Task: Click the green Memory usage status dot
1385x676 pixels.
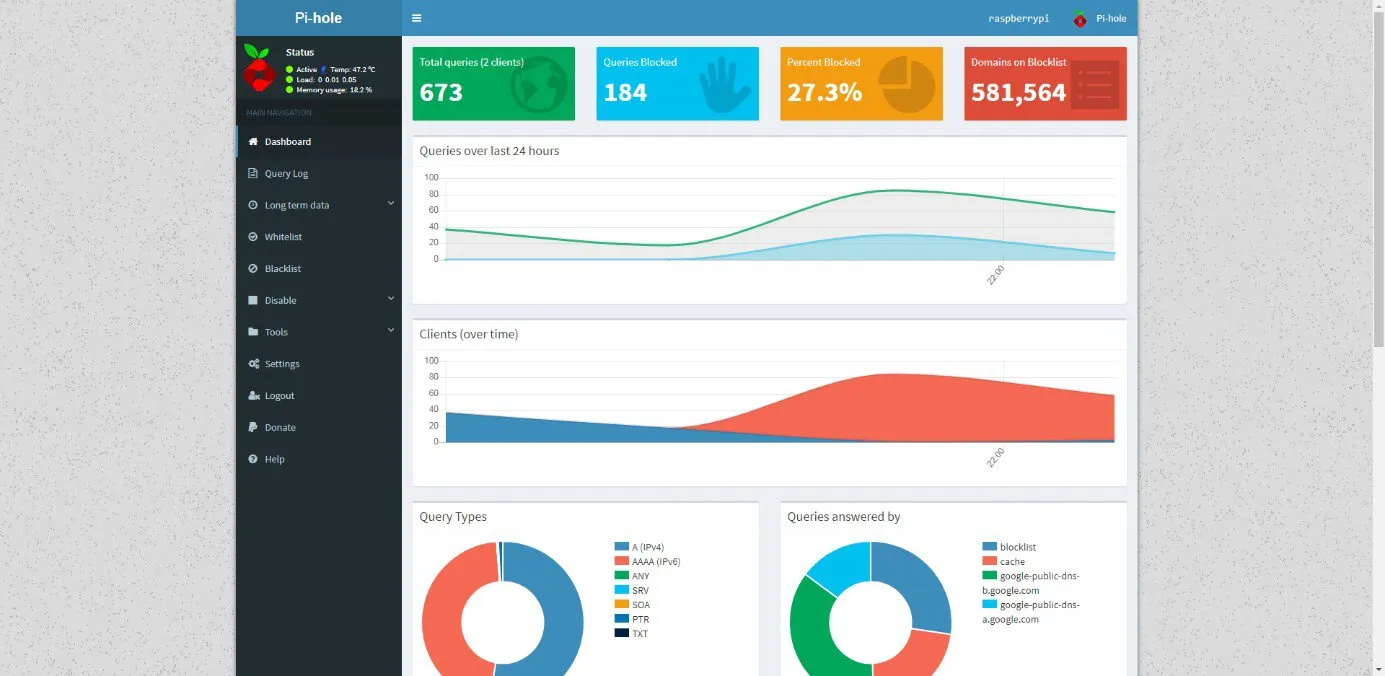Action: click(x=289, y=89)
